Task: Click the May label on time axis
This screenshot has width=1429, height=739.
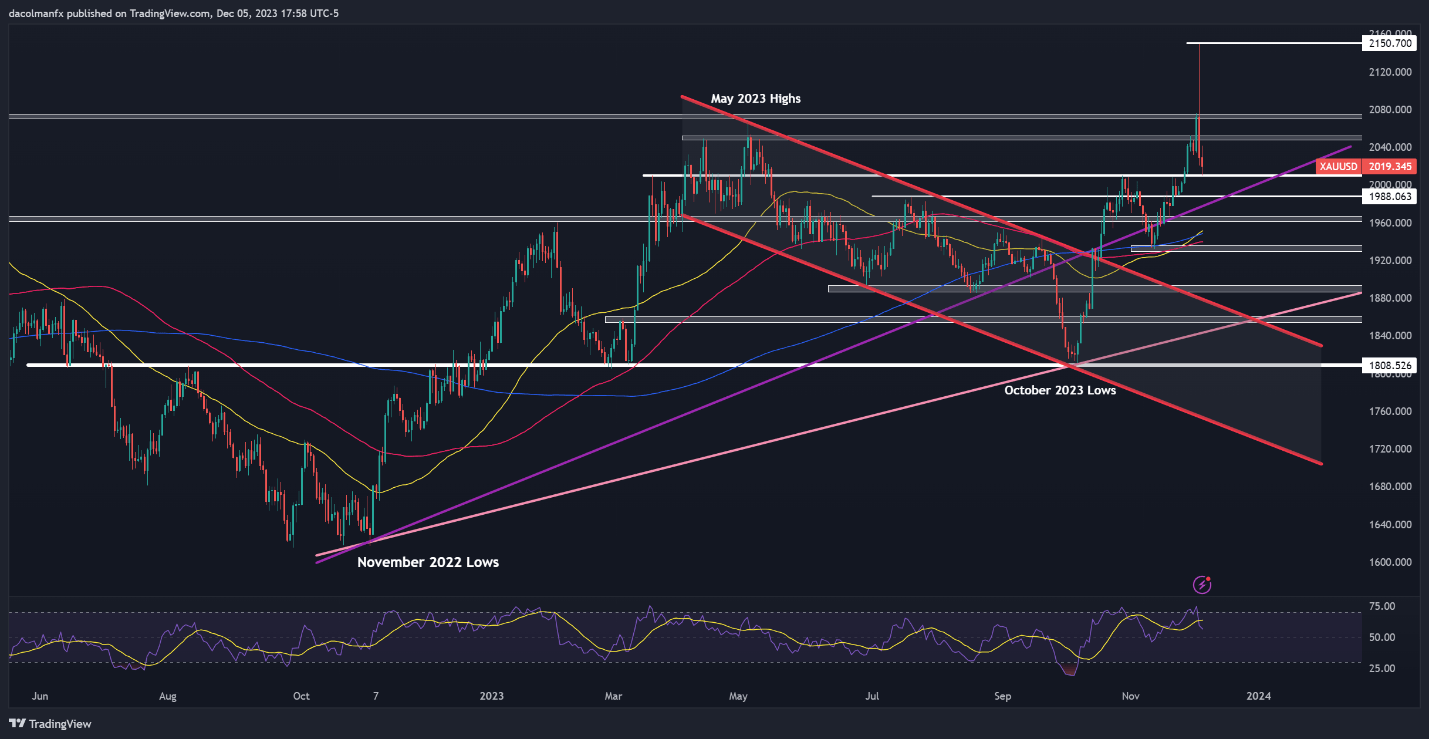Action: click(x=739, y=695)
